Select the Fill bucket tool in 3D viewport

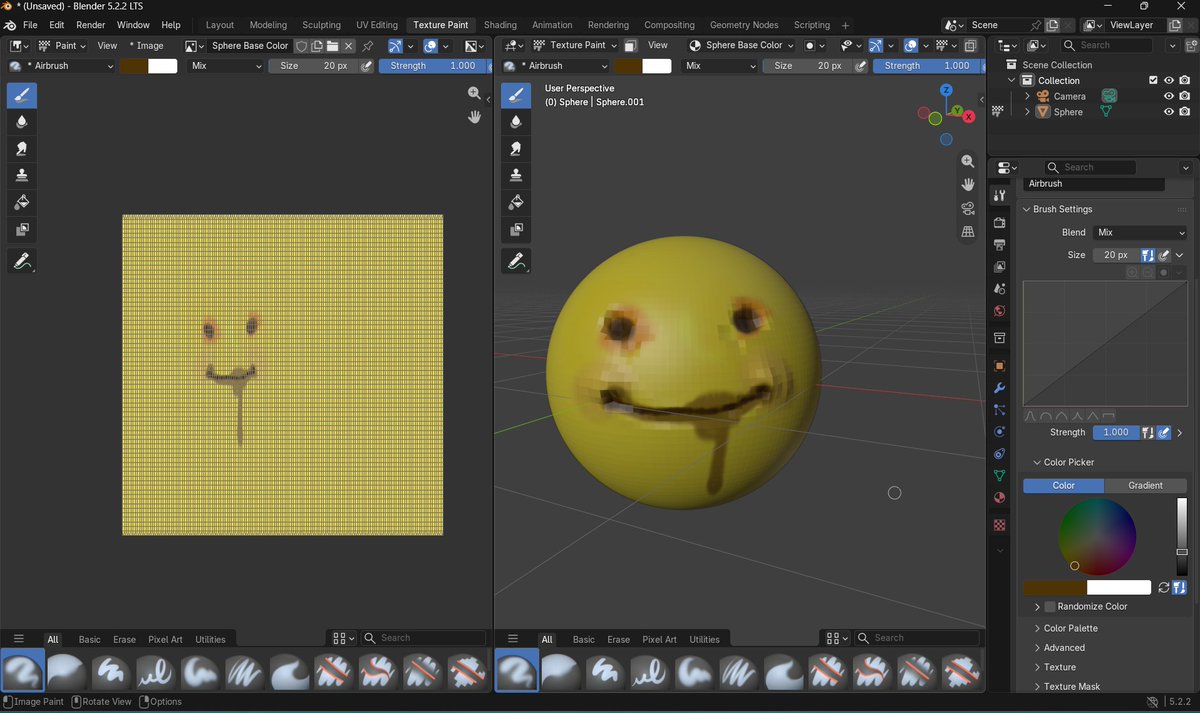point(516,202)
